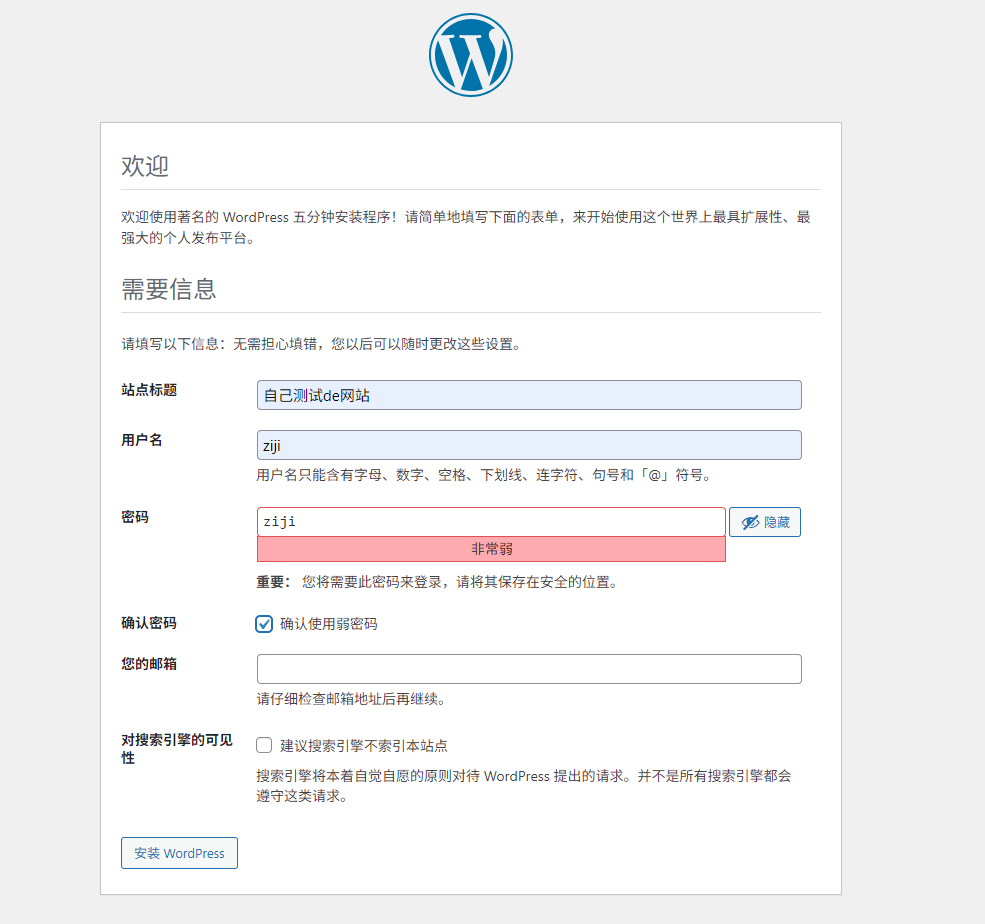The image size is (985, 924).
Task: Click the empty 您的邮箱 email field
Action: click(x=529, y=669)
